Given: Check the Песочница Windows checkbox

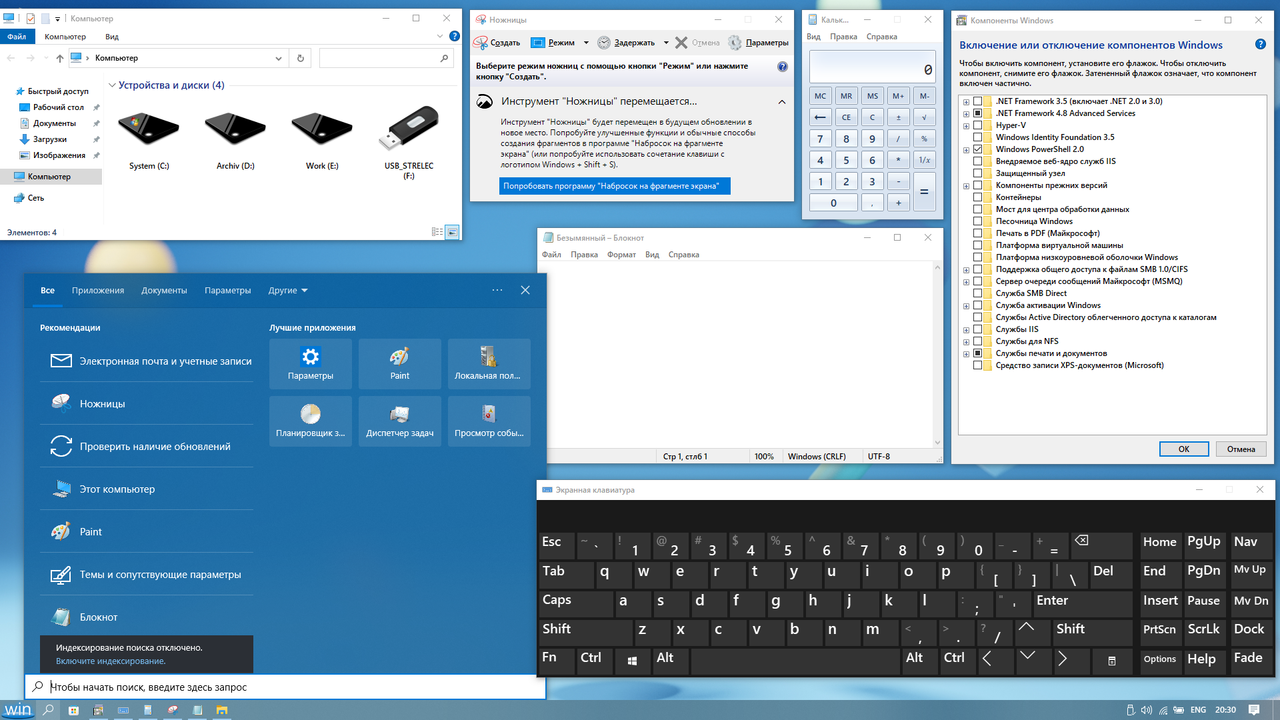Looking at the screenshot, I should point(978,221).
